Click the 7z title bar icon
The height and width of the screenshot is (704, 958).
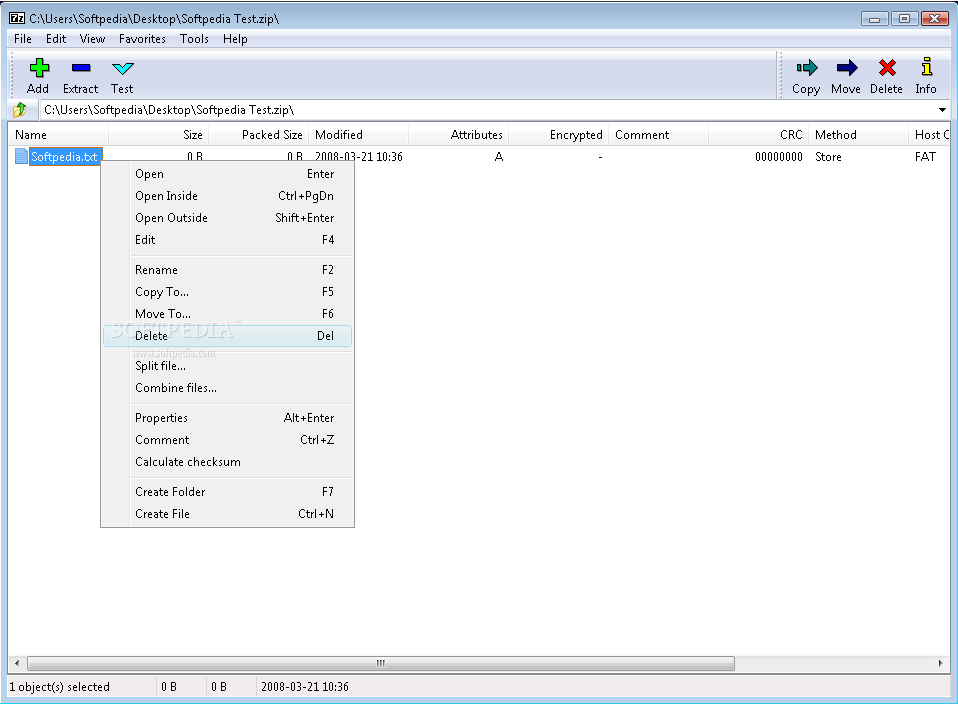[x=17, y=18]
